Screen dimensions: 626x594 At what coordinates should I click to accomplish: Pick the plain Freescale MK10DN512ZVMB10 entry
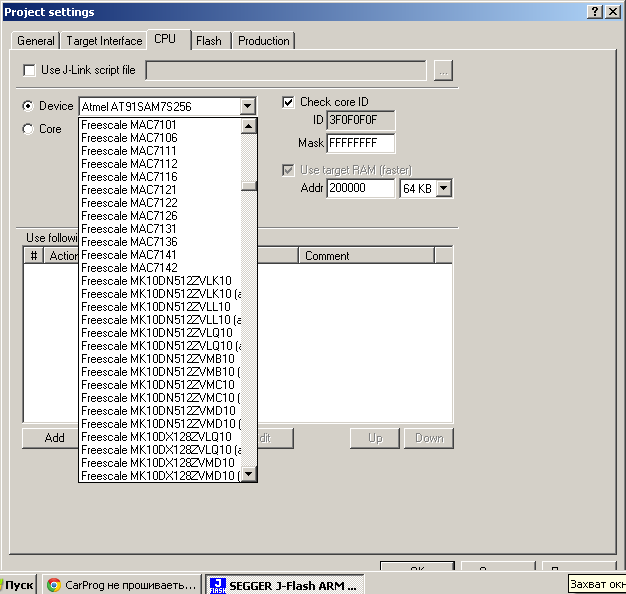pos(160,359)
